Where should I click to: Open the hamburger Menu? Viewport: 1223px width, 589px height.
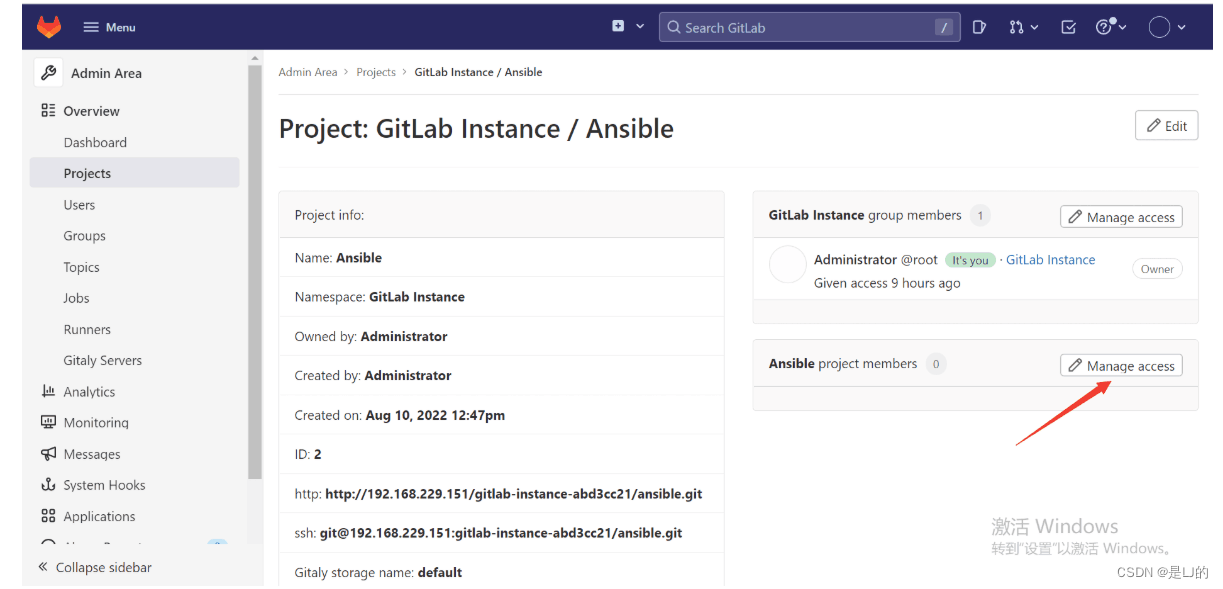[x=109, y=27]
